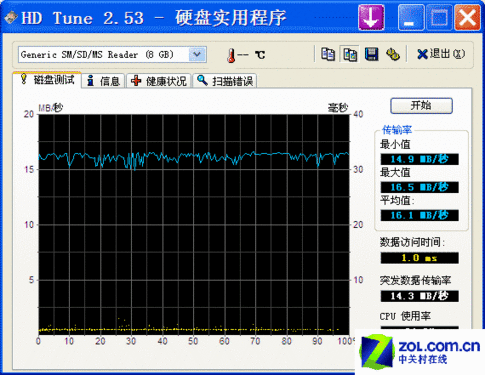Click the copy screenshot to clipboard icon
The width and height of the screenshot is (485, 375).
coord(349,54)
